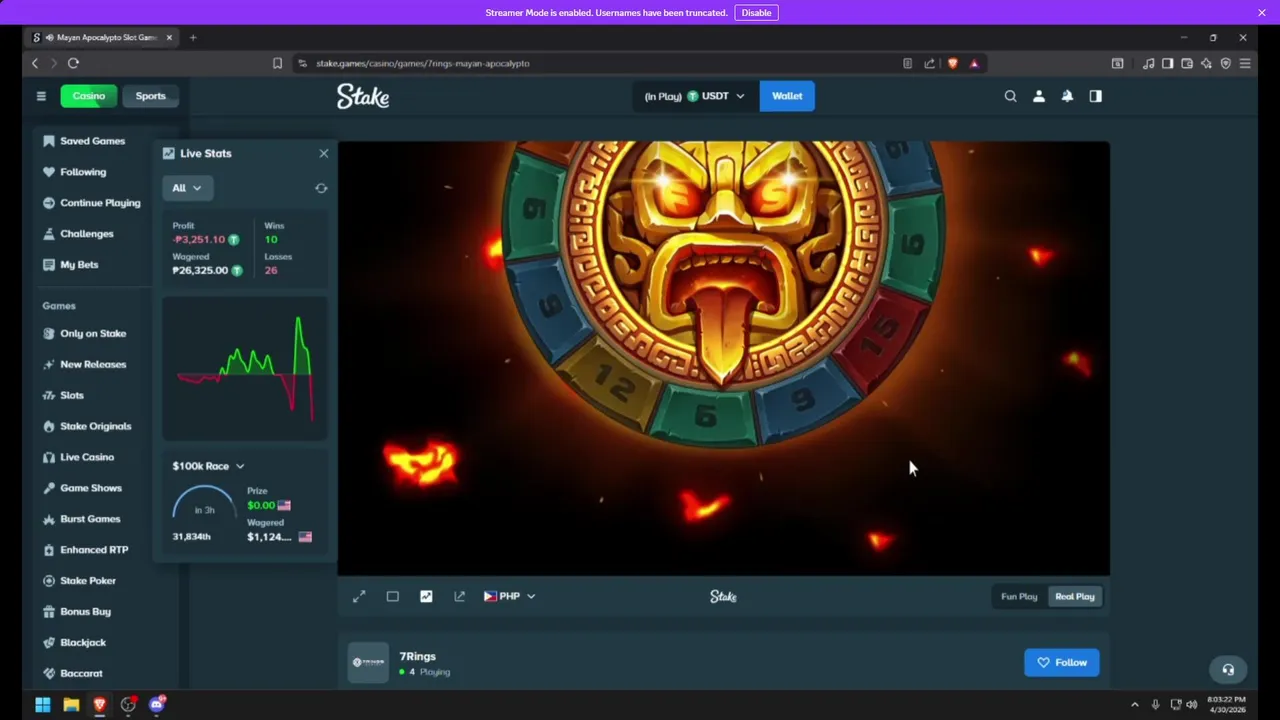
Task: Toggle the browser sidebar icon
Action: tap(1167, 63)
